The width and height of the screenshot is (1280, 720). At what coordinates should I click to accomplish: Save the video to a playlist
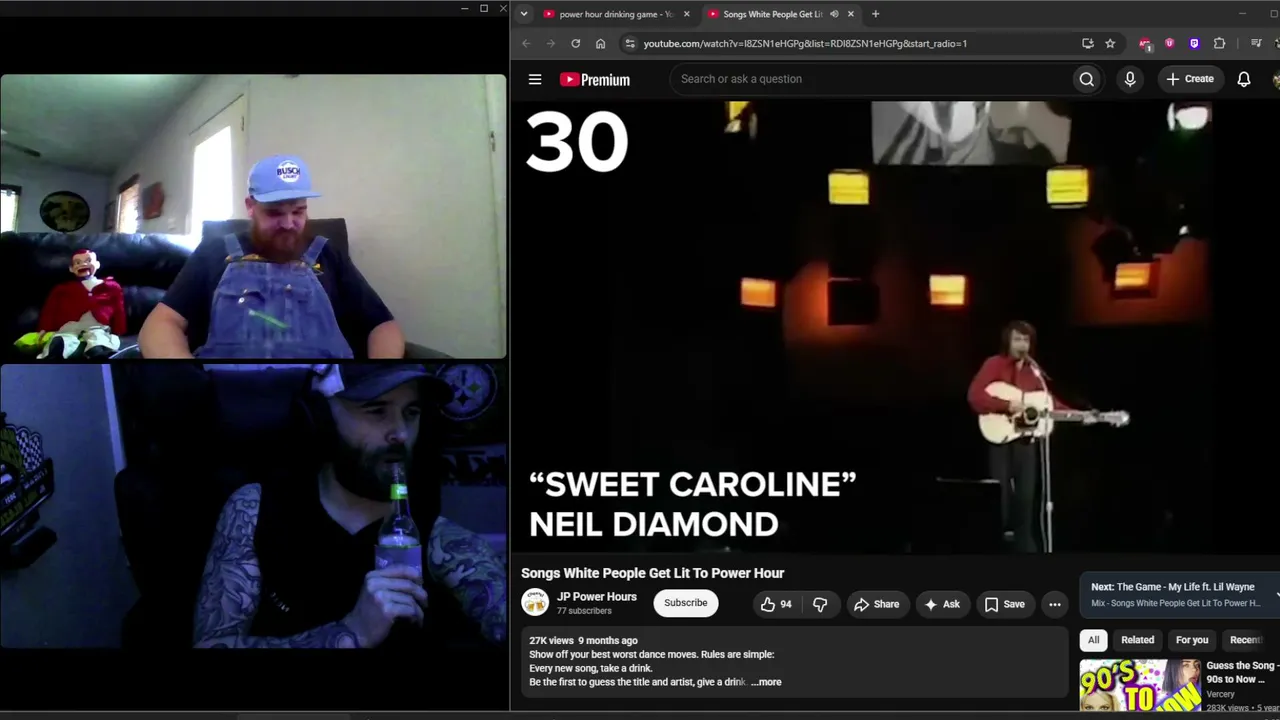click(x=1005, y=604)
